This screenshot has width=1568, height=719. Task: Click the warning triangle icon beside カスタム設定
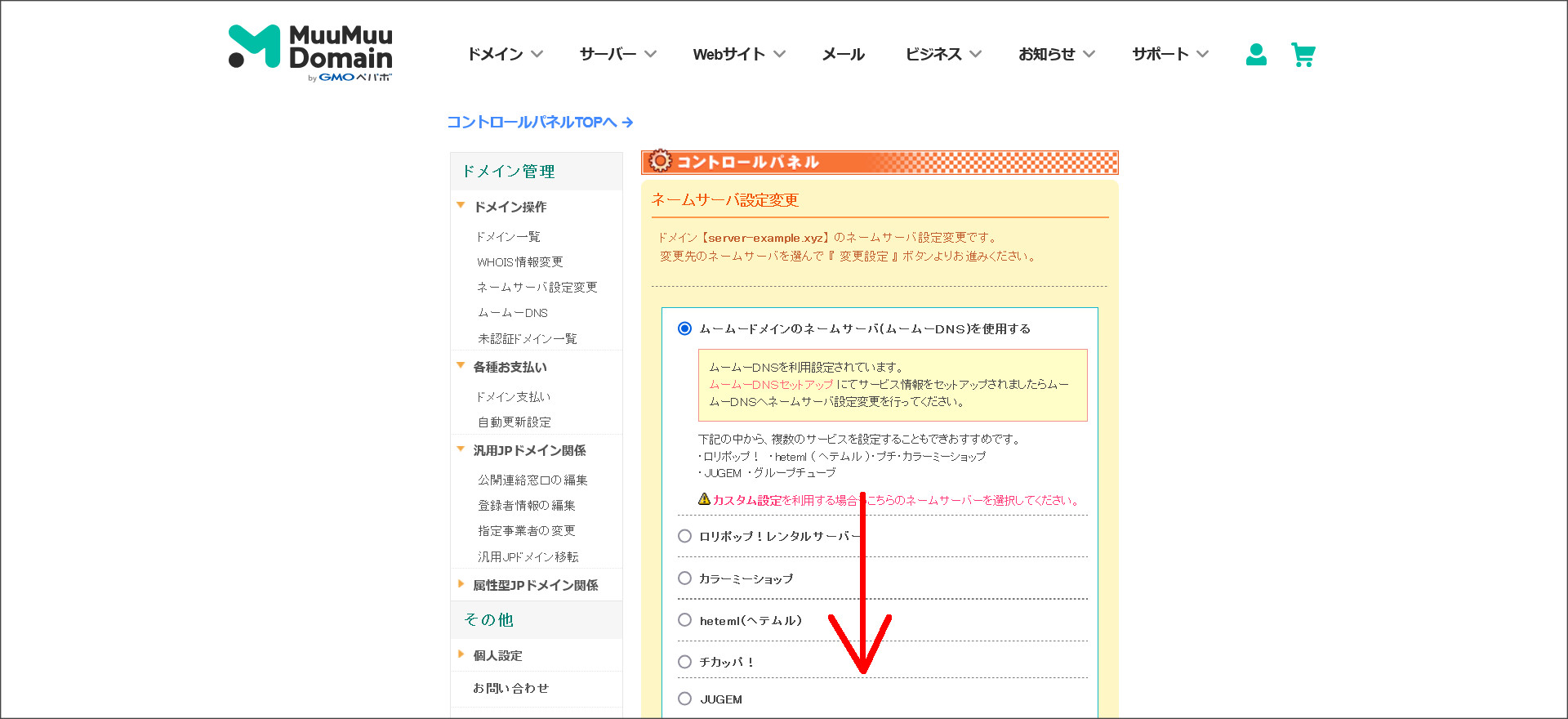click(704, 499)
